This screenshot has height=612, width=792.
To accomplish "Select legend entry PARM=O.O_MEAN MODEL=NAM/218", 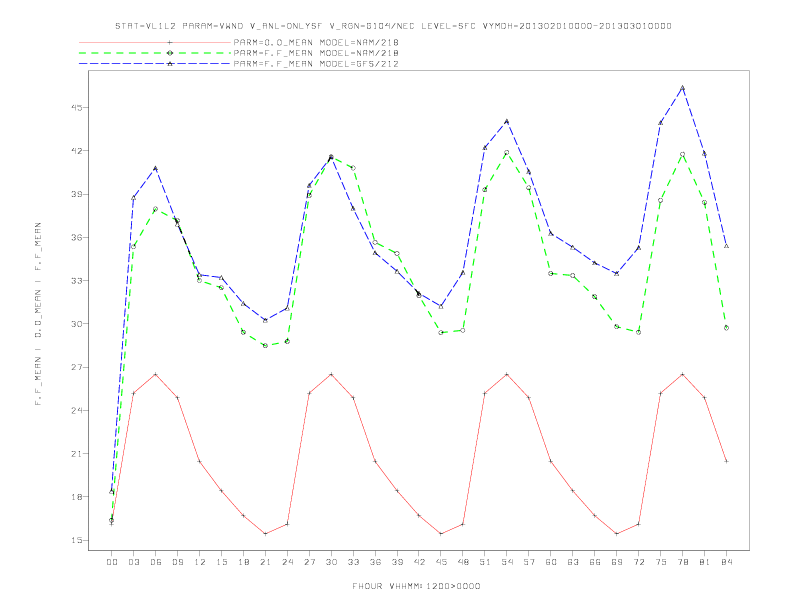I will point(316,42).
